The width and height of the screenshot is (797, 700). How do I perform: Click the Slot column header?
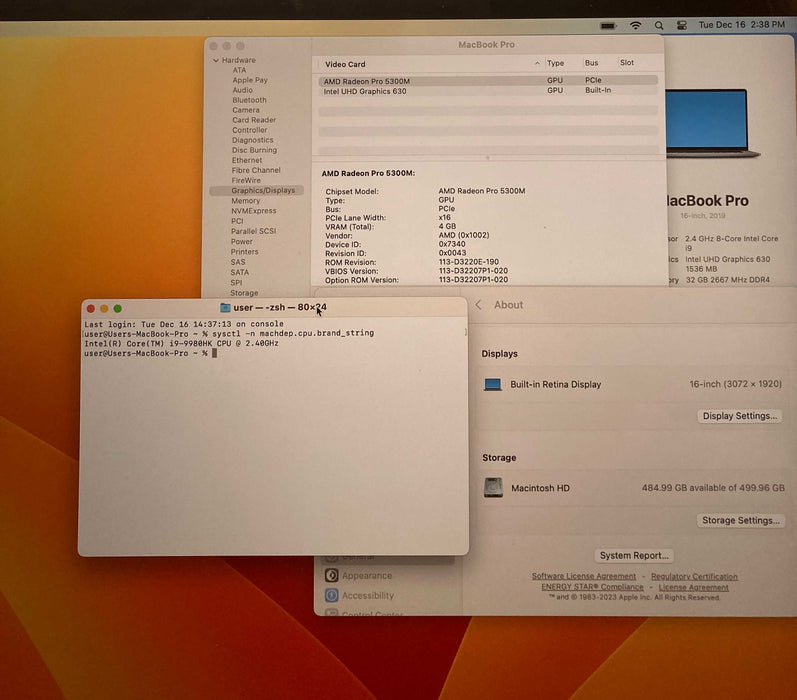coord(627,63)
